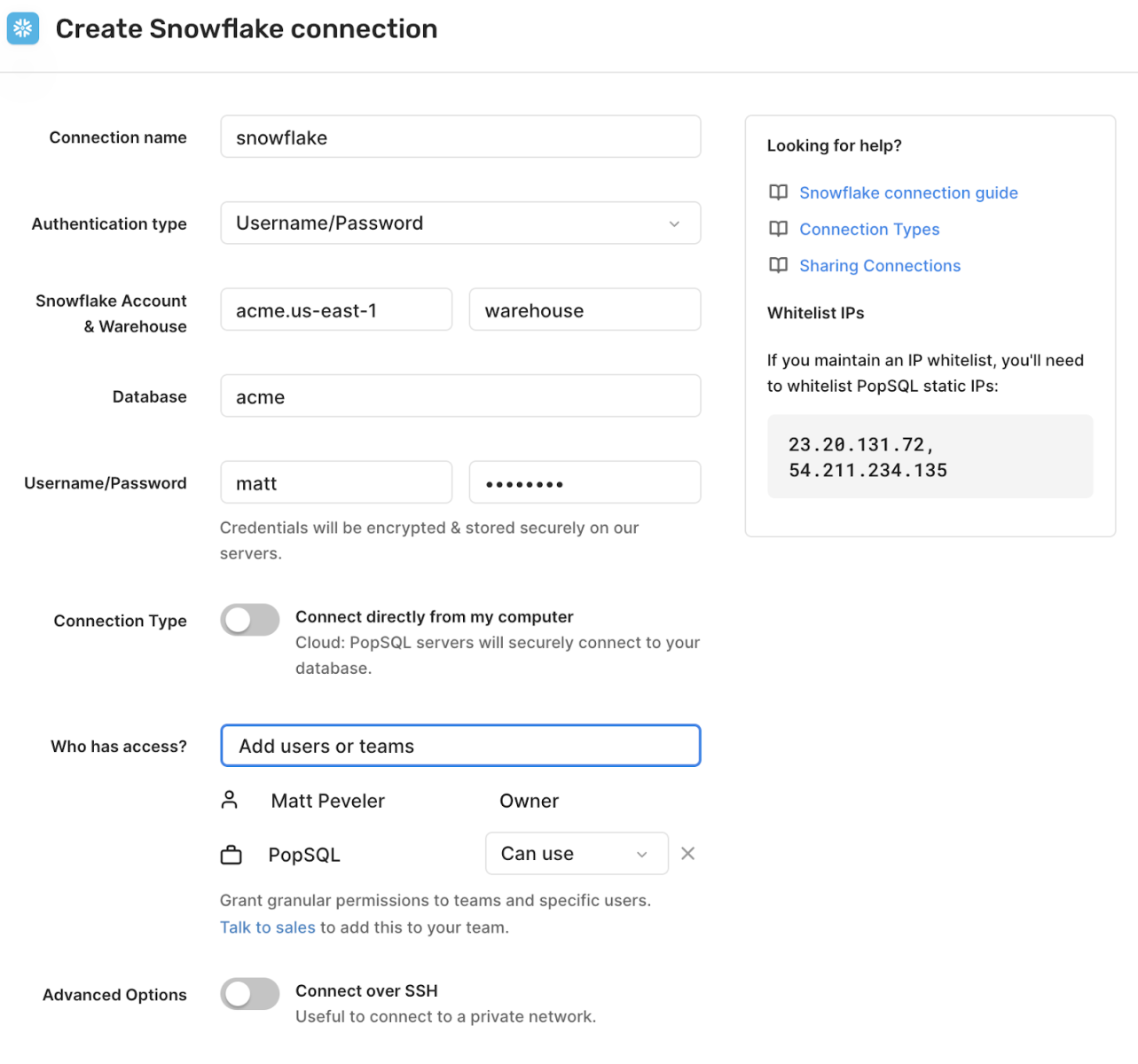Open the Authentication type dropdown
The image size is (1138, 1064).
460,223
